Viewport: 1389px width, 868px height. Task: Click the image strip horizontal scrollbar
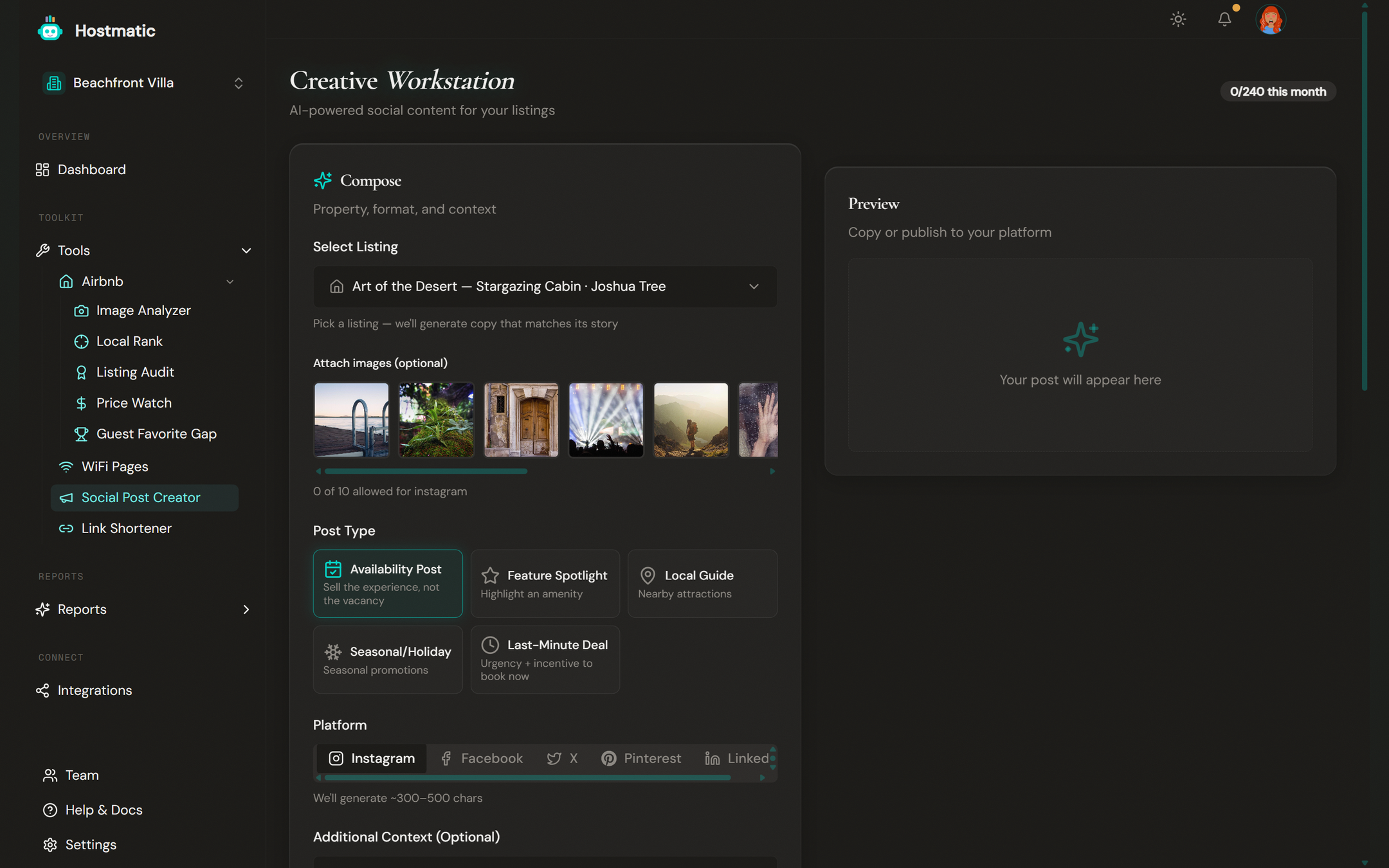pos(426,471)
